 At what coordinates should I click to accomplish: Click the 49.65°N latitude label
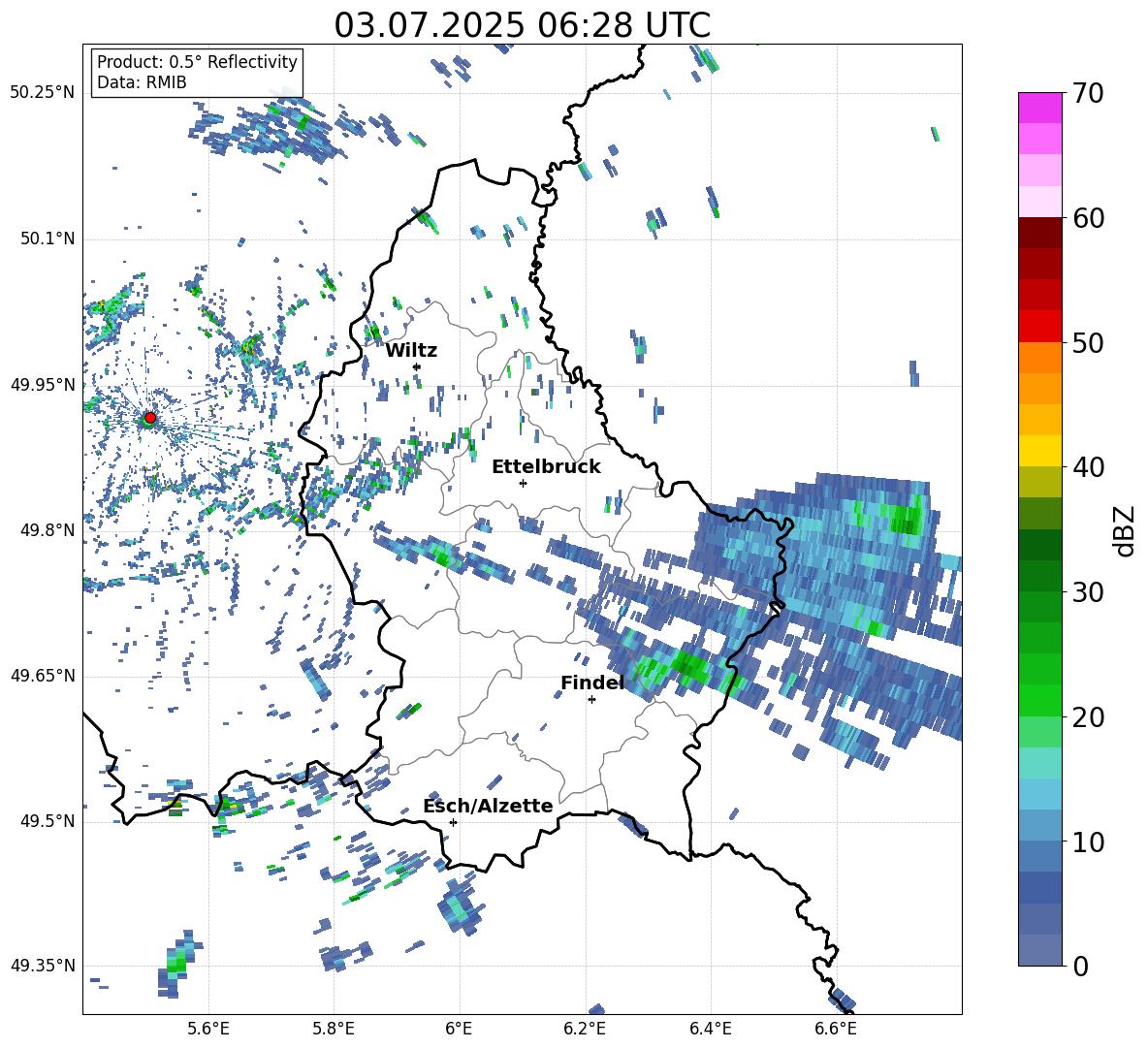coord(43,676)
